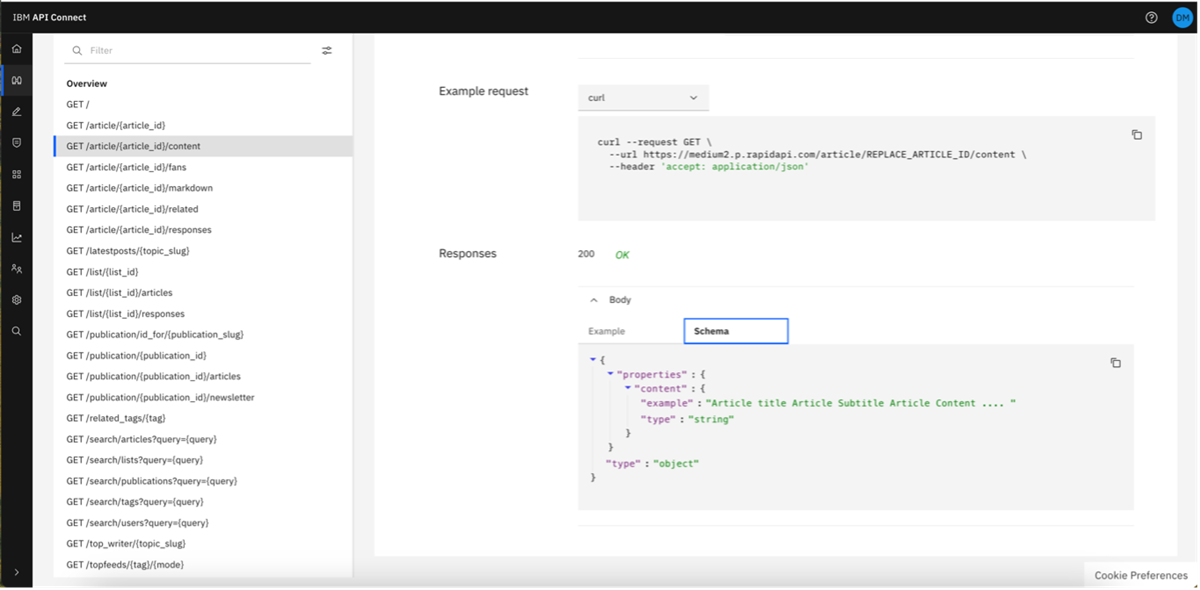Click the curl --url line in code

click(817, 155)
